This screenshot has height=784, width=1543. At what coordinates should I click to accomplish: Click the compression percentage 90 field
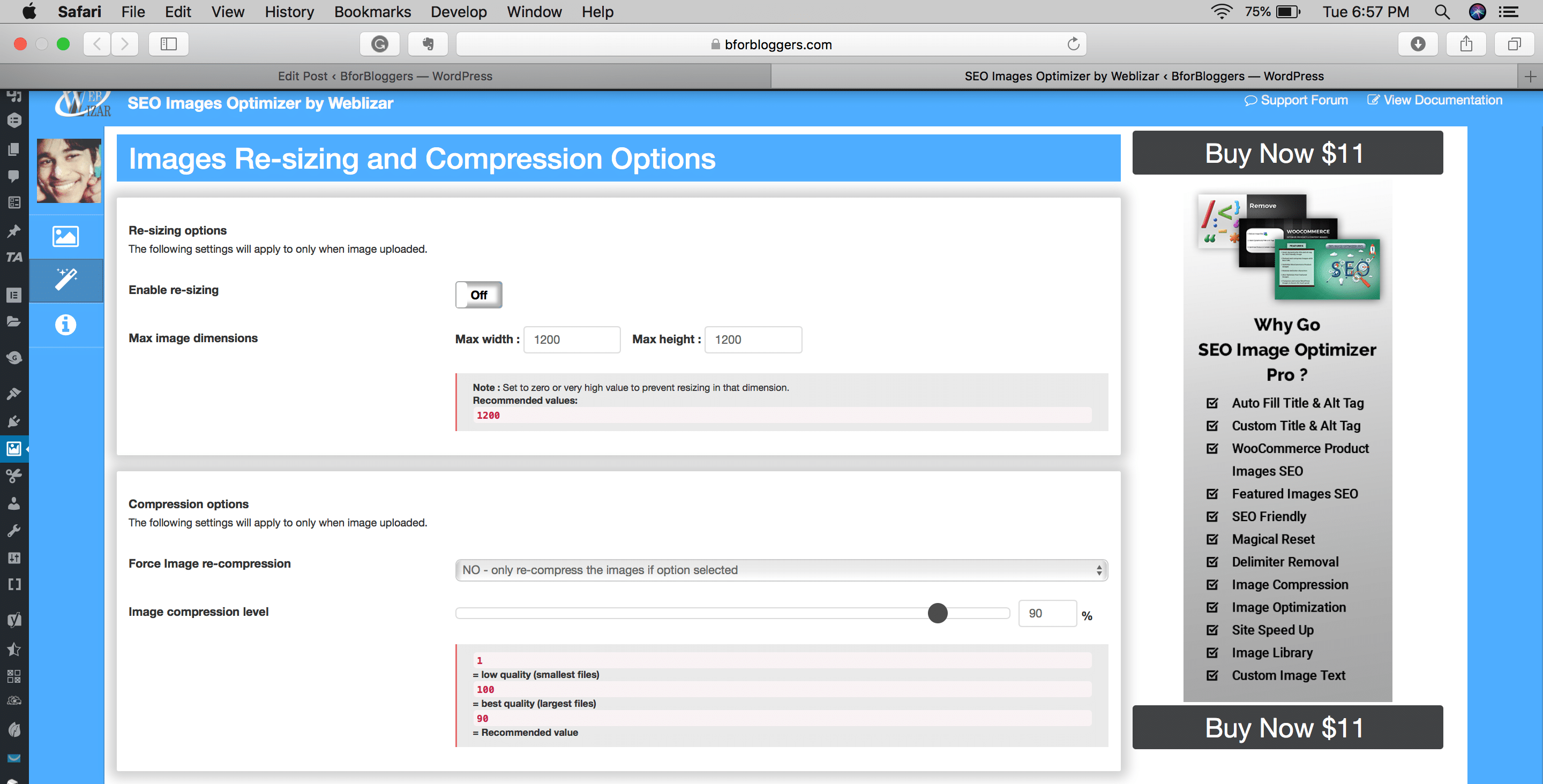[1047, 613]
